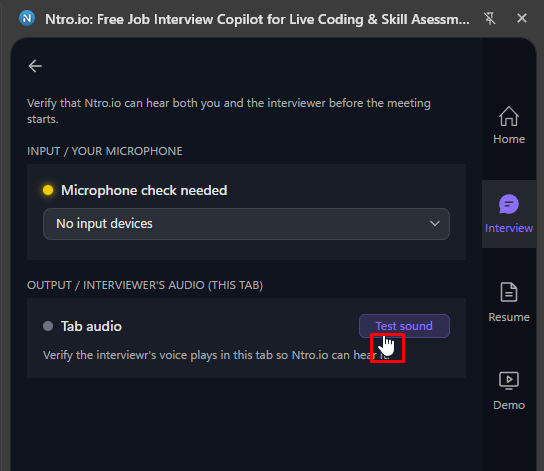544x471 pixels.
Task: Open the Home section in sidebar
Action: coord(509,125)
